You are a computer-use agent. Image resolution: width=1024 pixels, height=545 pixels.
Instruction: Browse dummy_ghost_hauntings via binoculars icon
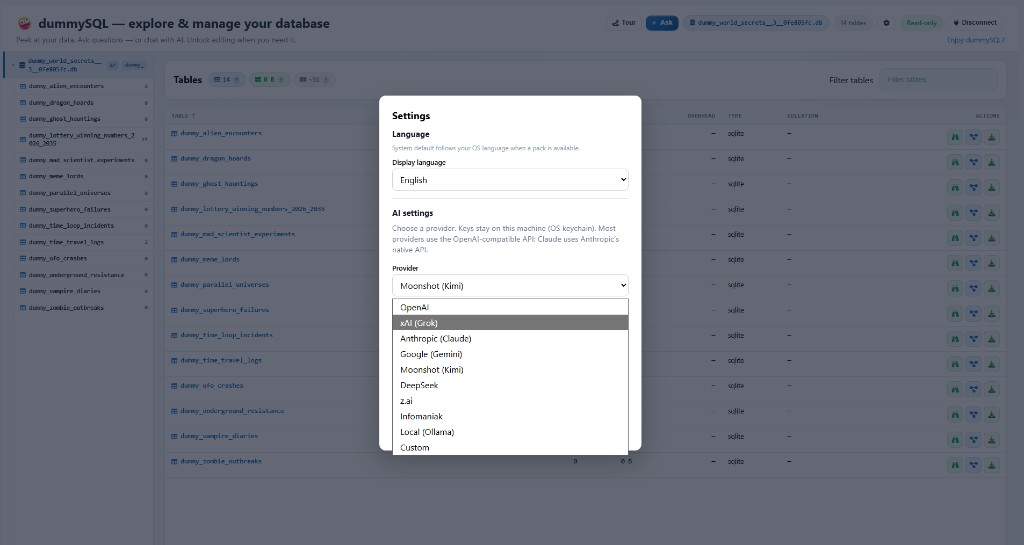coord(955,187)
